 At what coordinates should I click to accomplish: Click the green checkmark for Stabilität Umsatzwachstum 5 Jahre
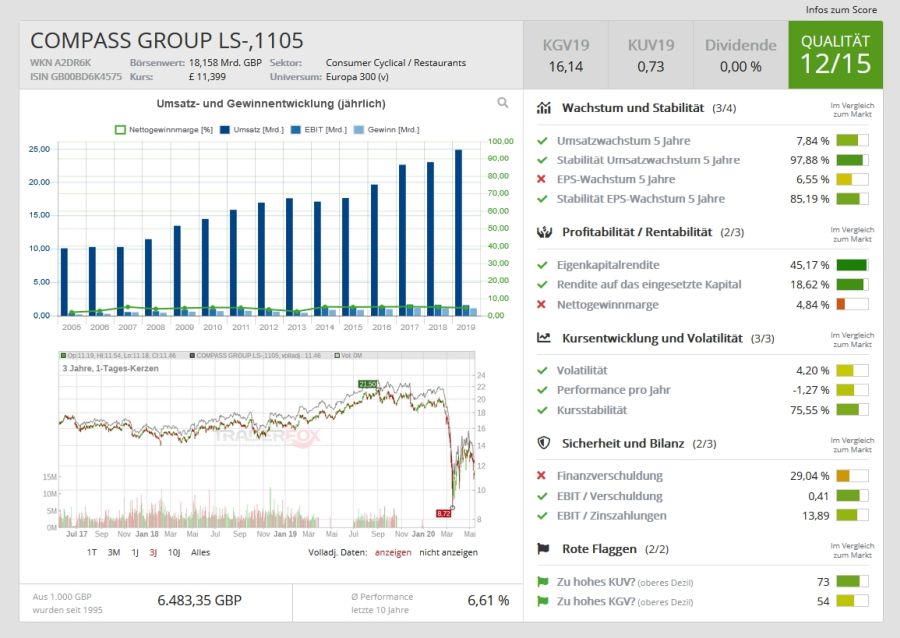[542, 160]
